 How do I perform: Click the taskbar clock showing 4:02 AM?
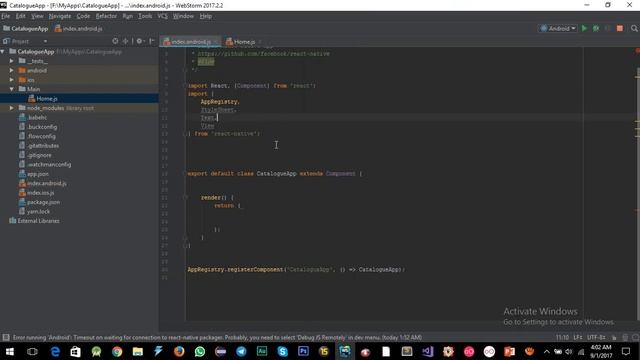point(601,351)
